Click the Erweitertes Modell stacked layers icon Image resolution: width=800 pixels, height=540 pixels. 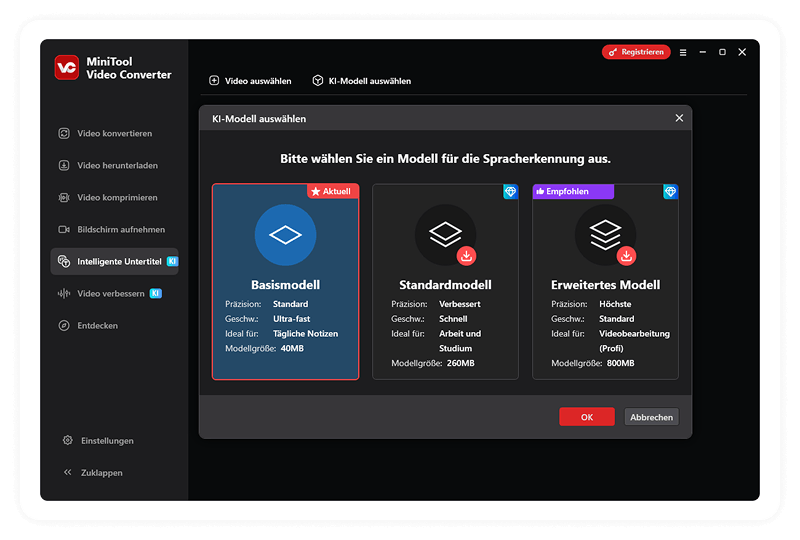click(606, 235)
